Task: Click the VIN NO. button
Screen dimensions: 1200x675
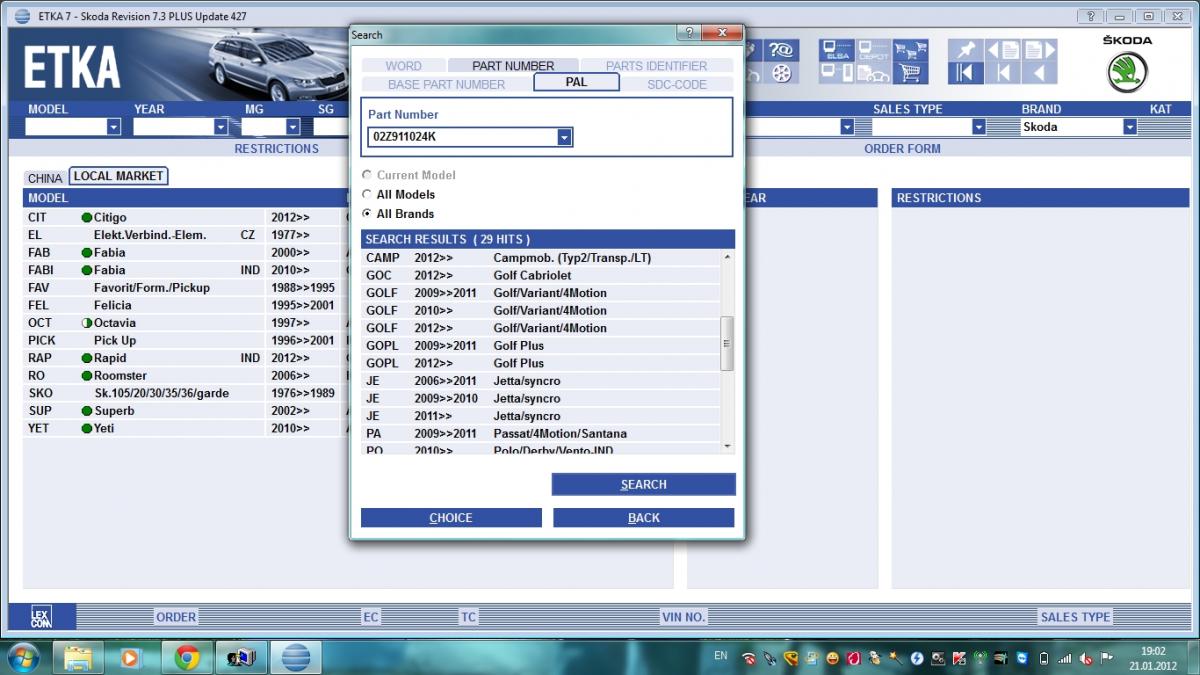Action: click(x=684, y=617)
